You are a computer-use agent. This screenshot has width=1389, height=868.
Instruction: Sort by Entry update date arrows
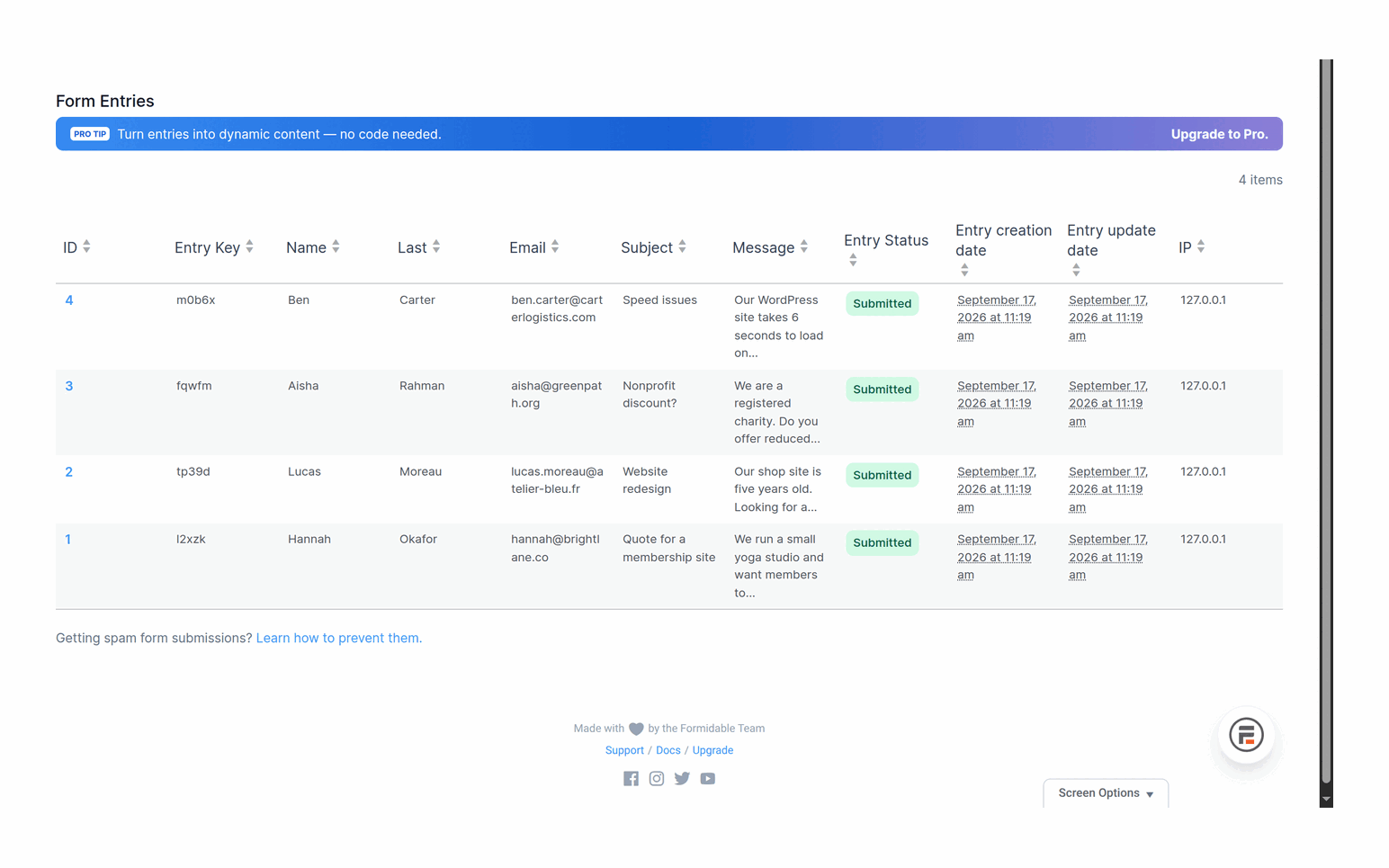(1076, 270)
